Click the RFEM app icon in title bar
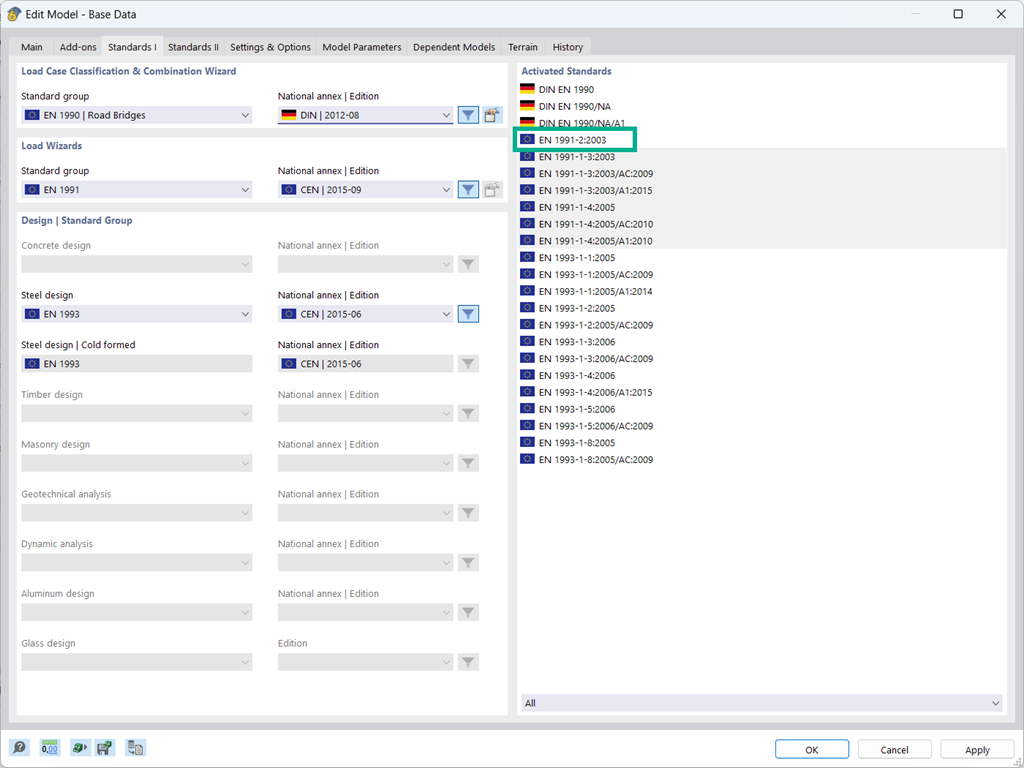 [x=14, y=14]
